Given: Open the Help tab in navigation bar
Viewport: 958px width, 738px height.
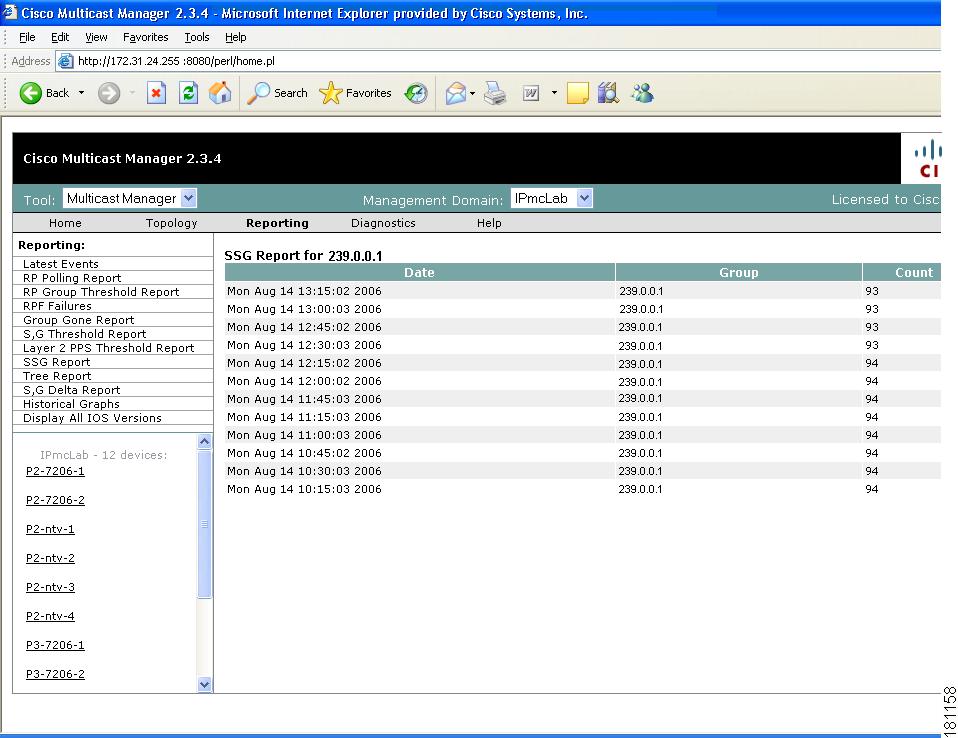Looking at the screenshot, I should (489, 223).
